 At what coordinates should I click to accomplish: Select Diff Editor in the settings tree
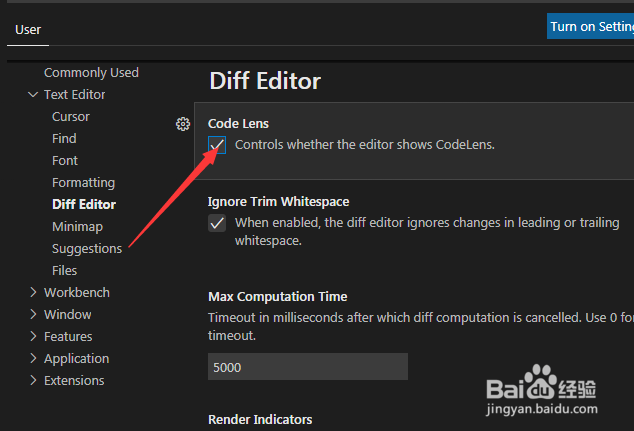(84, 205)
